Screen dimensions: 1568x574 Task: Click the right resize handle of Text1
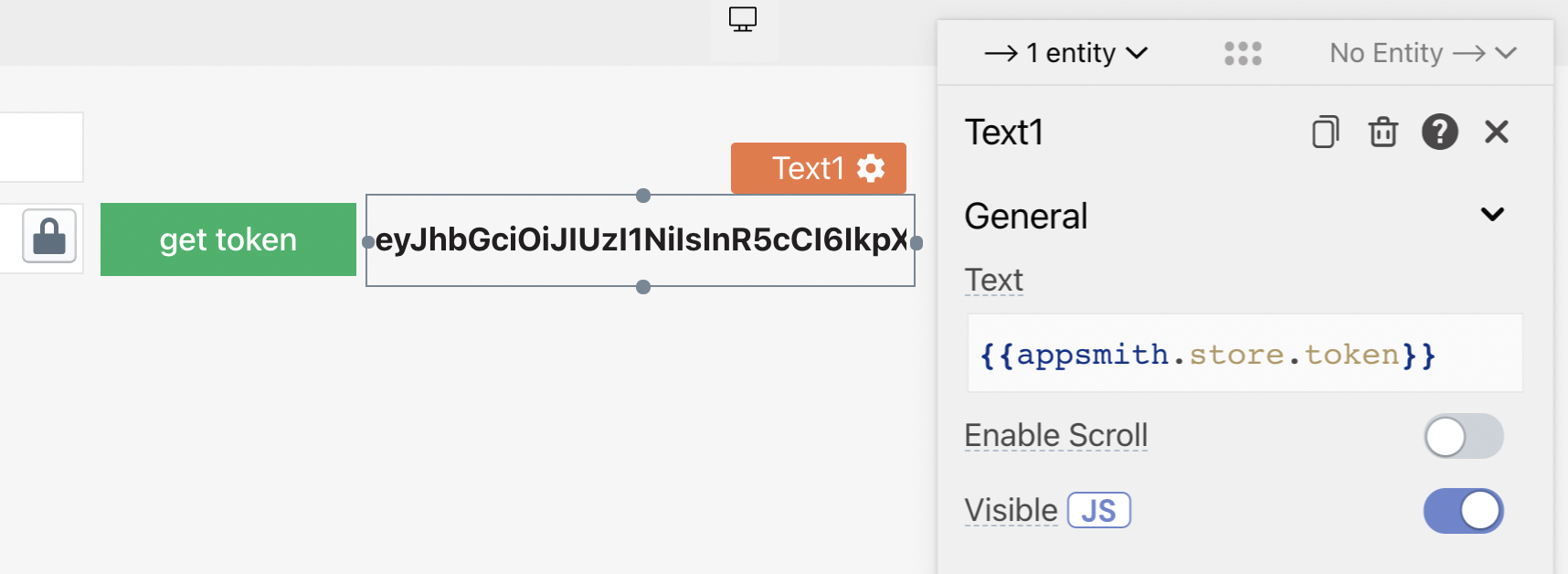(x=916, y=242)
